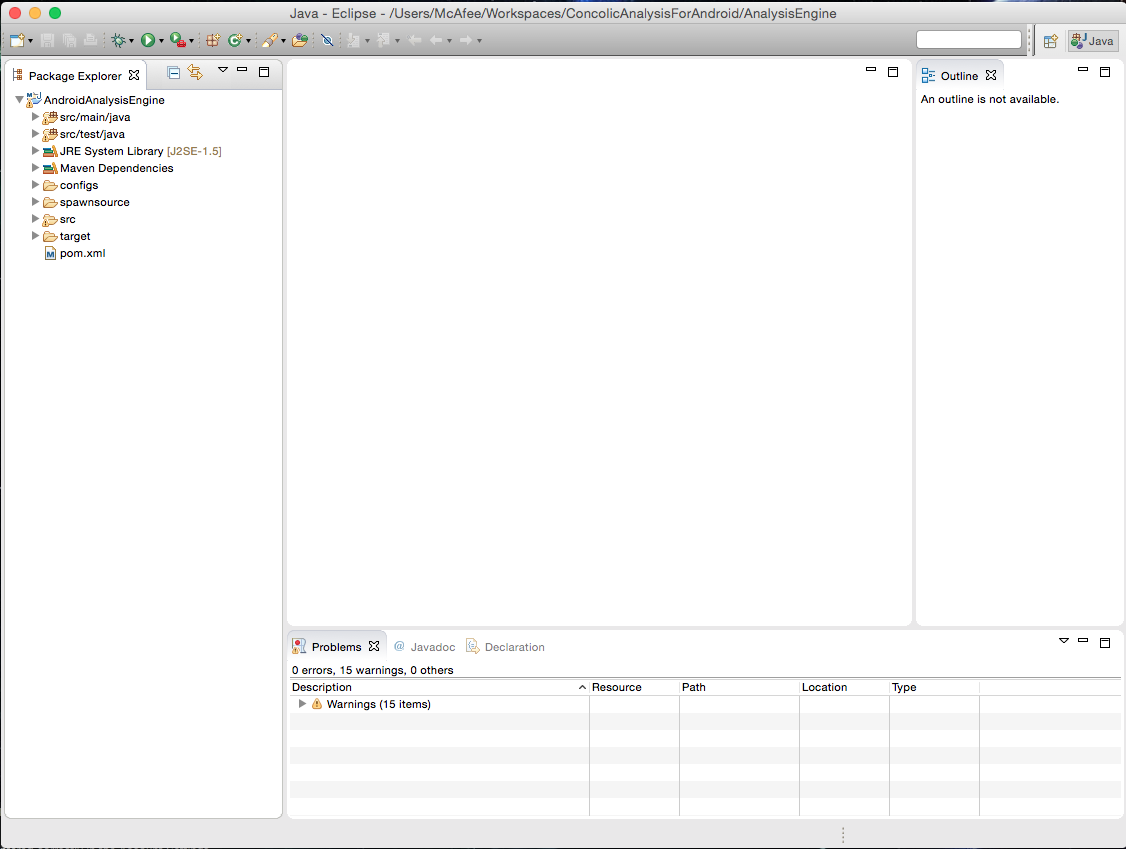Open the Search dropdown arrow

[283, 41]
